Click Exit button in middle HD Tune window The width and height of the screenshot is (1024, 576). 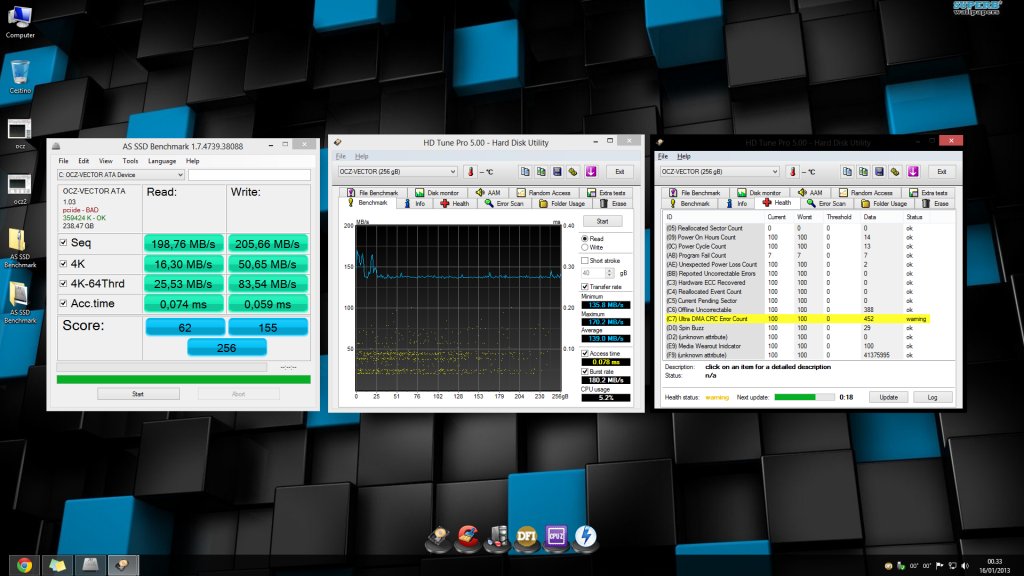tap(619, 172)
